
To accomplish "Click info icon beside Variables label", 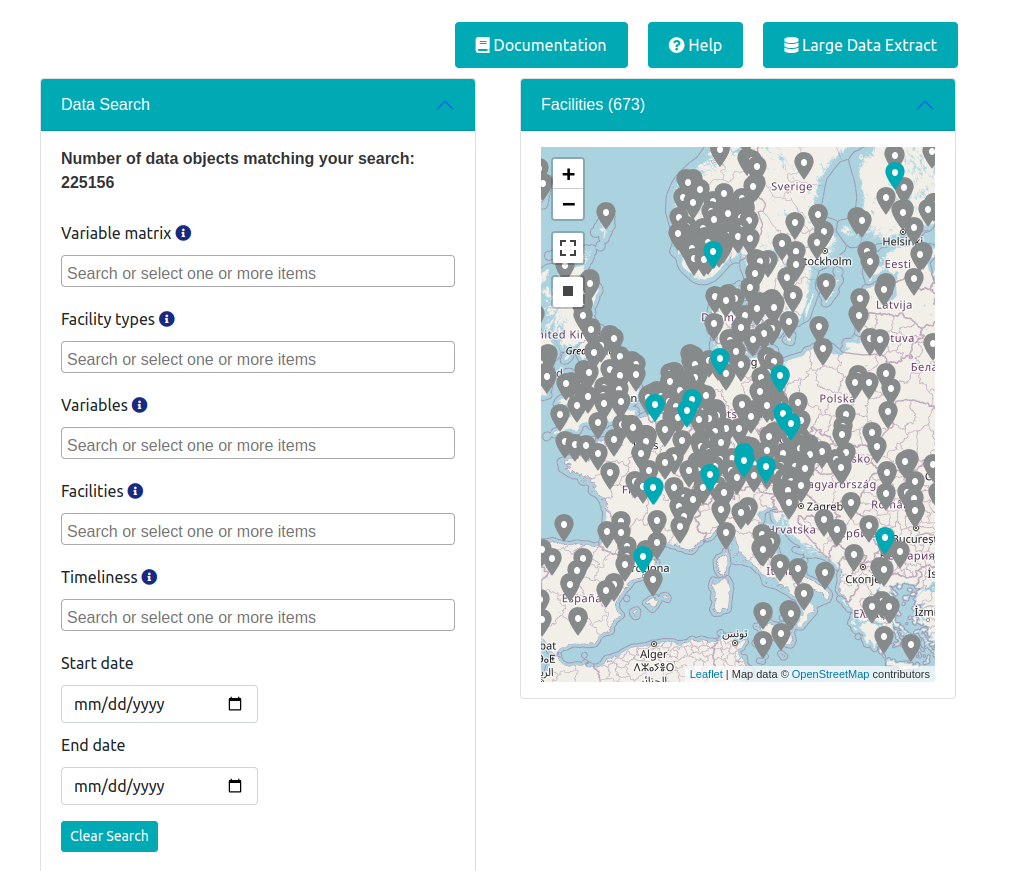I will [140, 405].
